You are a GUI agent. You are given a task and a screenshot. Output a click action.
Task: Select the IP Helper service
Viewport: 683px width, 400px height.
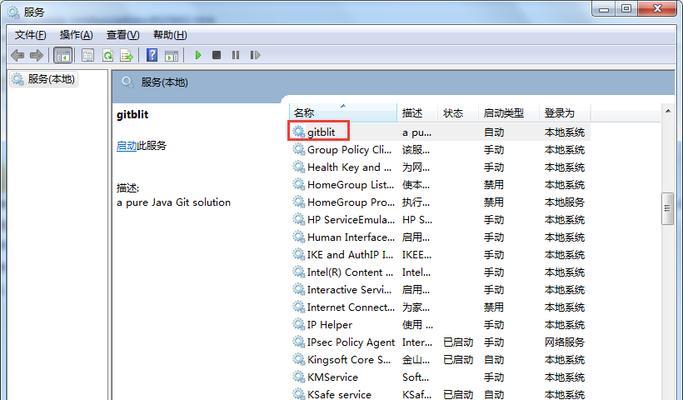click(440, 325)
